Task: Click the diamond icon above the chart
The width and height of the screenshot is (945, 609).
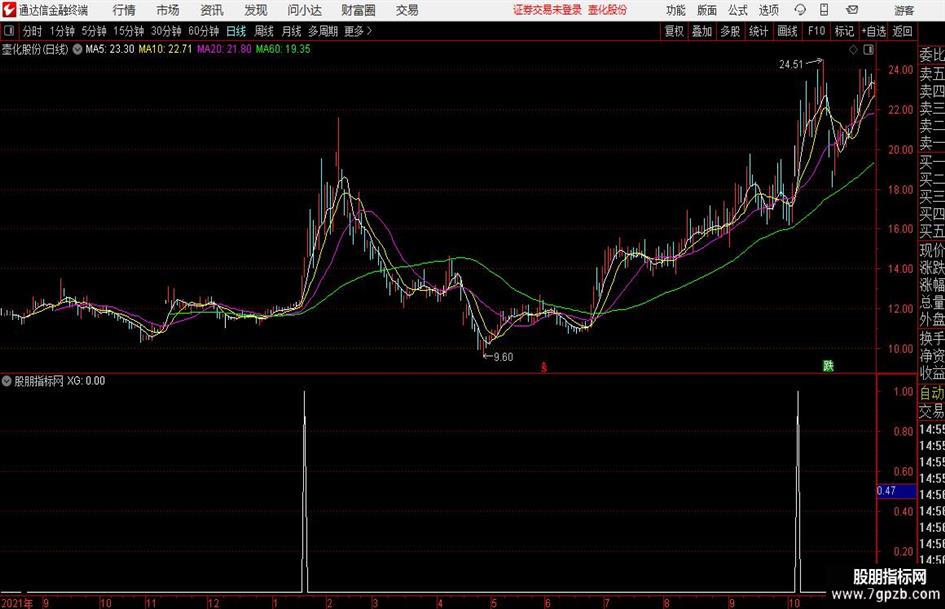Action: pos(853,50)
